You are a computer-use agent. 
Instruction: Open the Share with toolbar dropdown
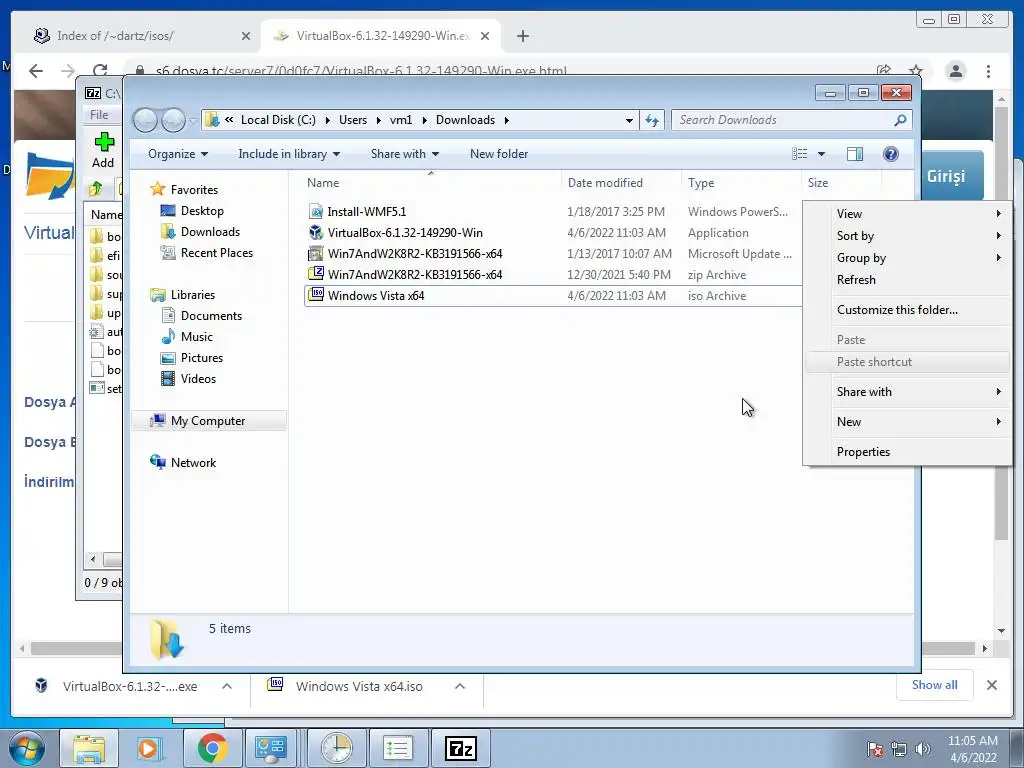[x=404, y=154]
